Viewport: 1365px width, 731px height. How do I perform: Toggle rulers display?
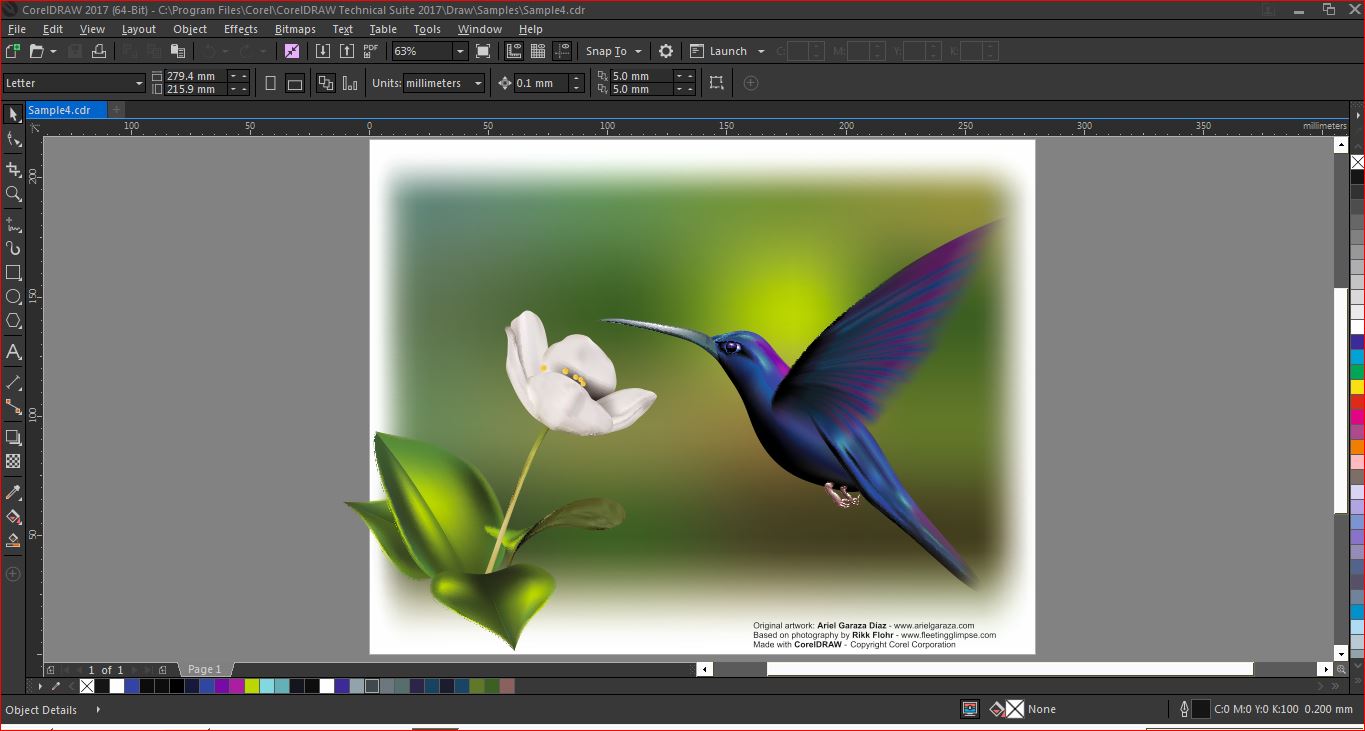coord(514,51)
